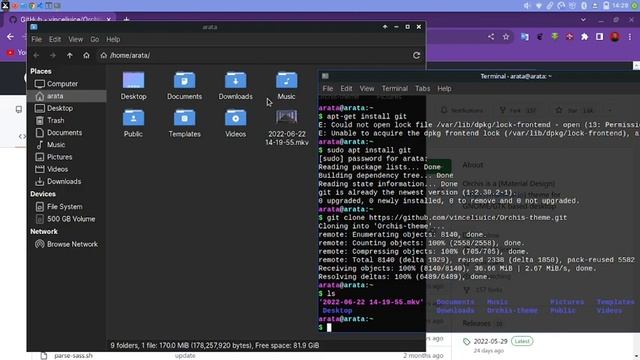The width and height of the screenshot is (640, 360).
Task: Open Help menu in terminal window
Action: point(444,89)
